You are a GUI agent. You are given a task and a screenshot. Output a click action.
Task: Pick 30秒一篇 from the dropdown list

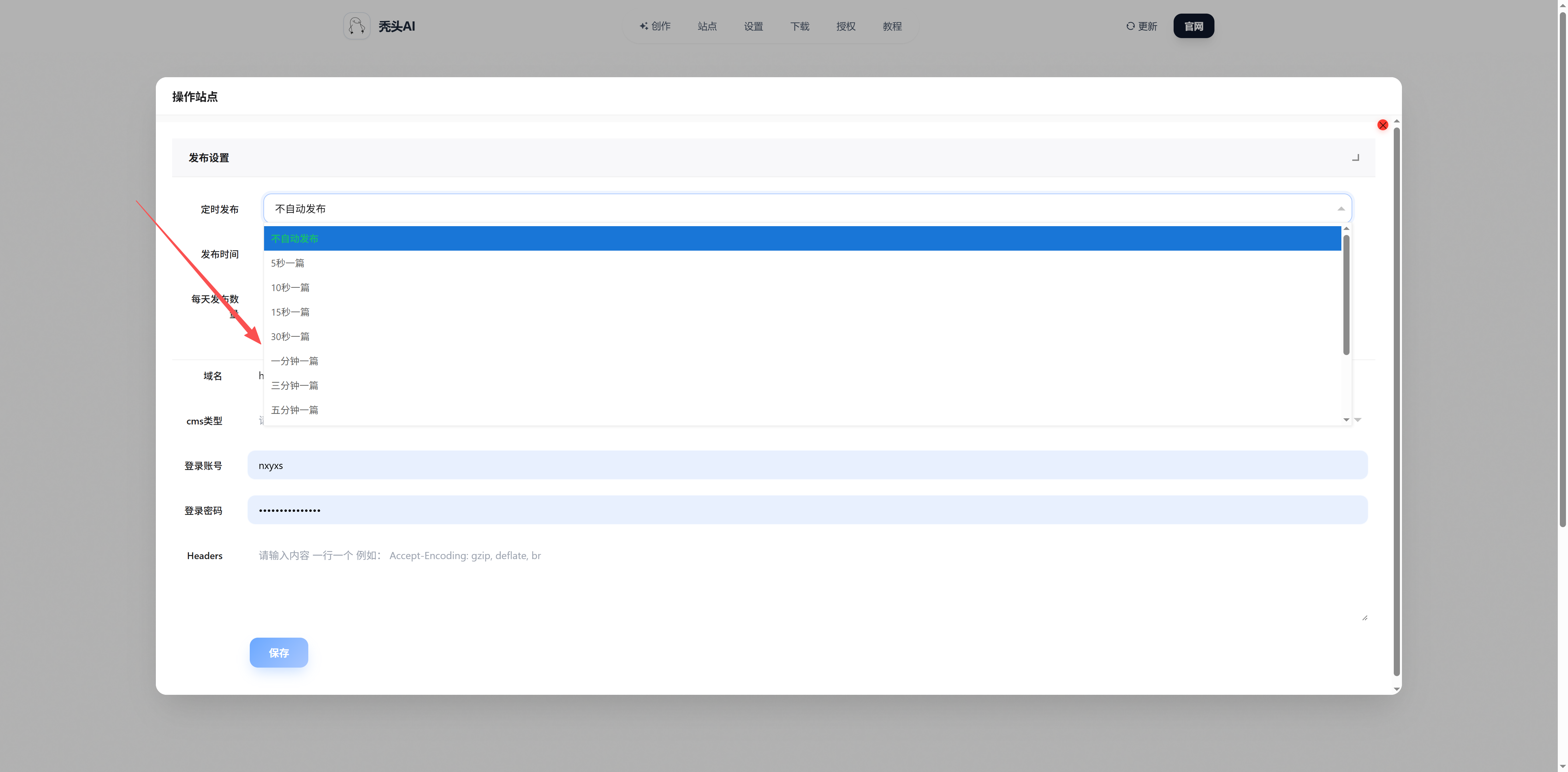290,336
